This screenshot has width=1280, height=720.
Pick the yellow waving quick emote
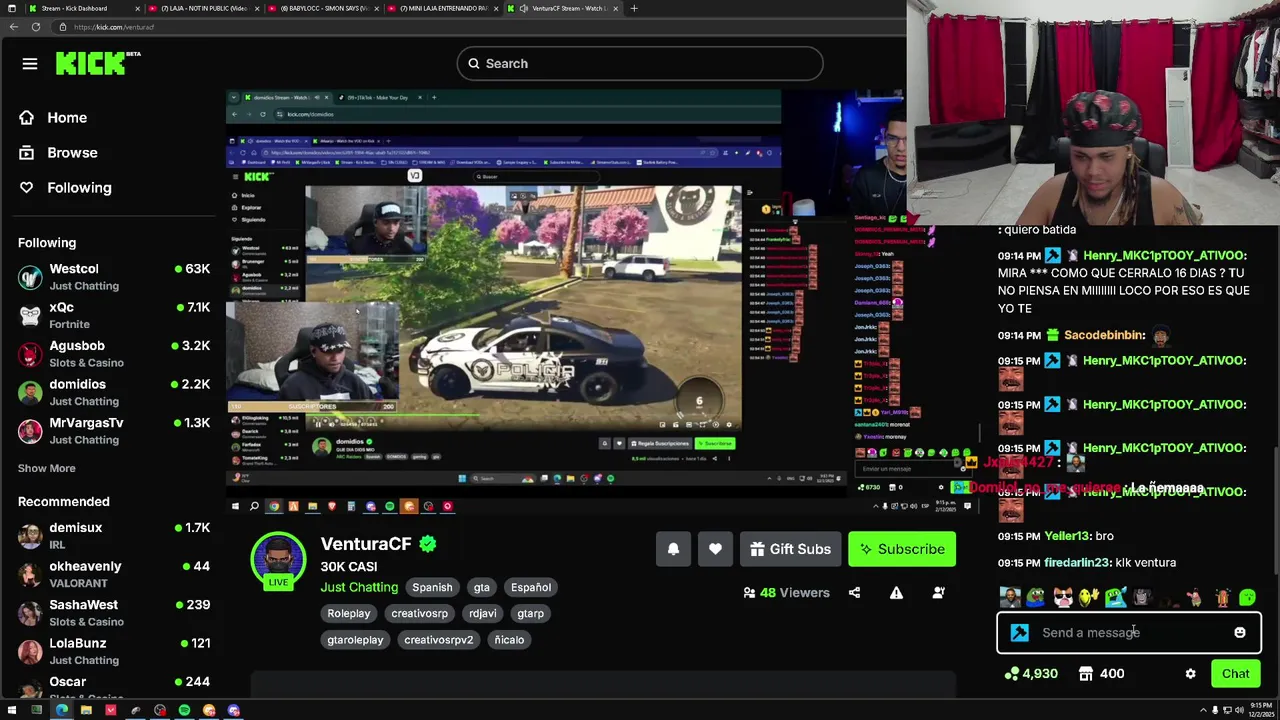point(1089,598)
